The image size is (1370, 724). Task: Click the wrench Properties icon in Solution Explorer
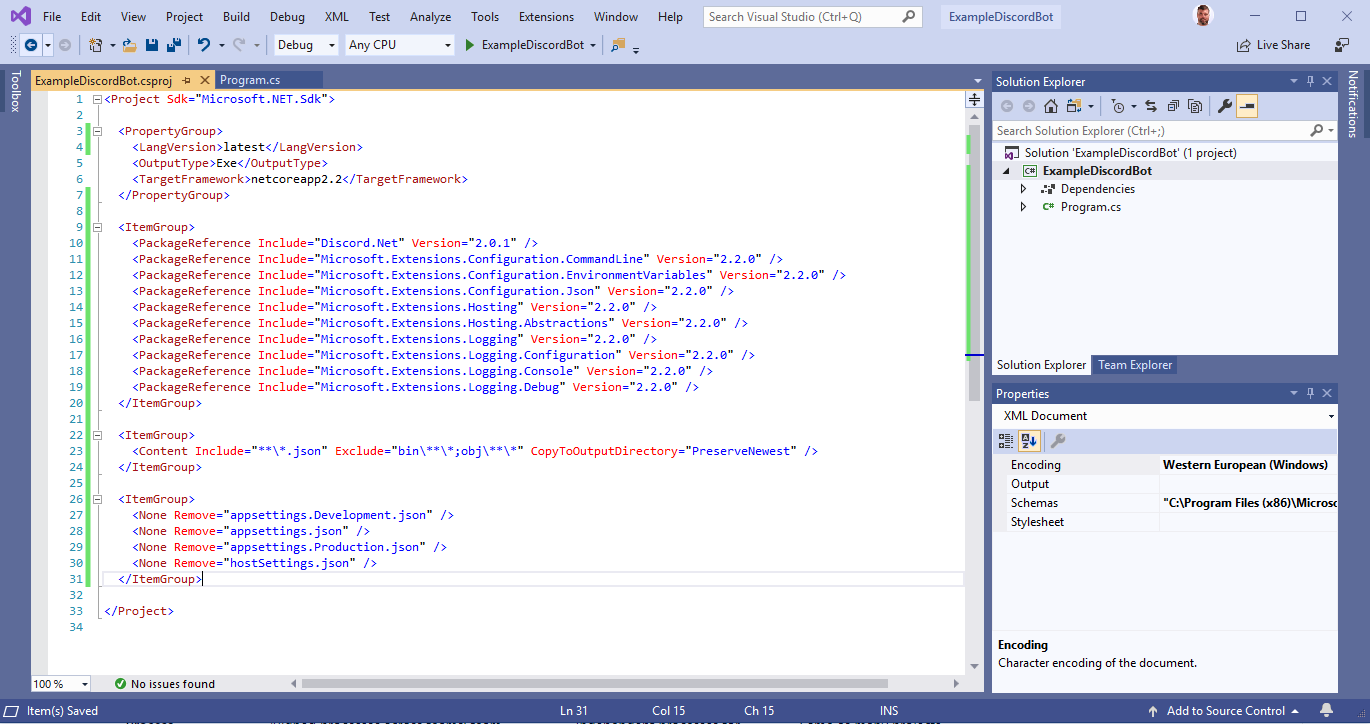coord(1225,106)
